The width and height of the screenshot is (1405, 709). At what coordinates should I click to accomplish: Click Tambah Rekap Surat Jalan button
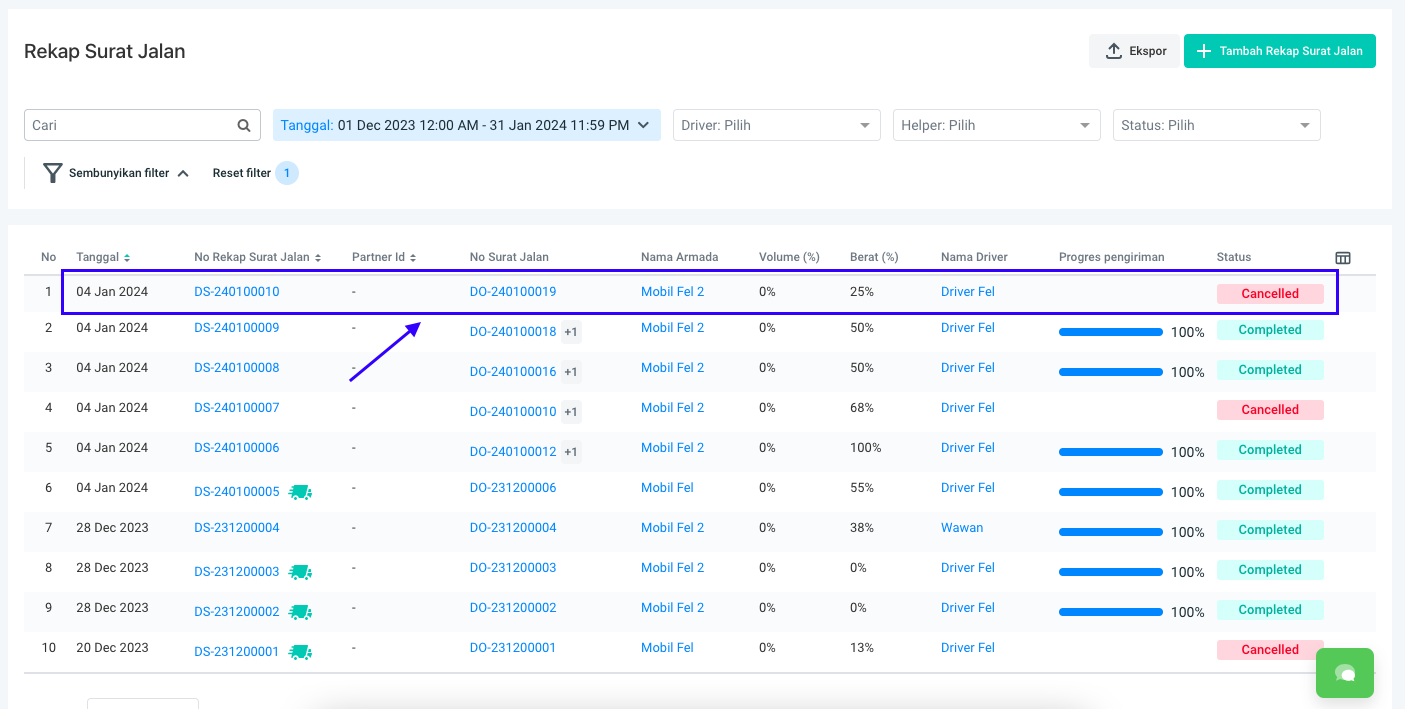tap(1279, 51)
